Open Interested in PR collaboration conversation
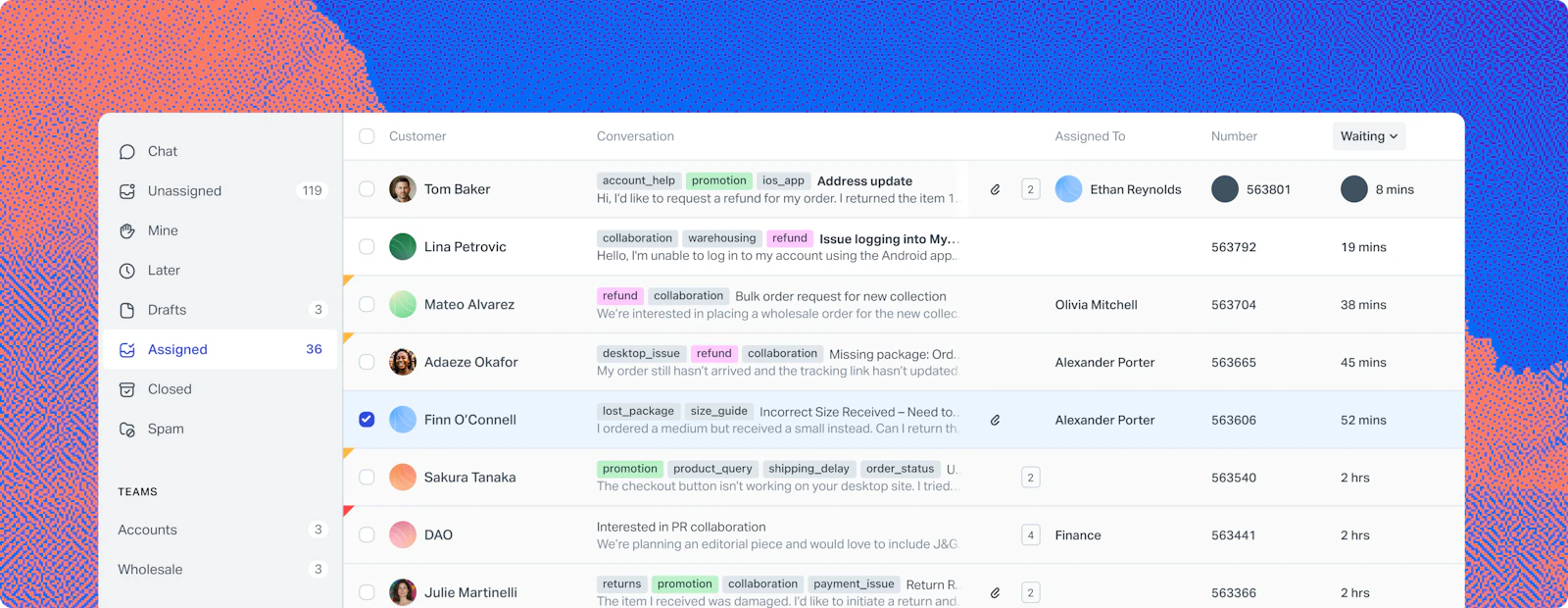The height and width of the screenshot is (608, 1568). point(681,527)
